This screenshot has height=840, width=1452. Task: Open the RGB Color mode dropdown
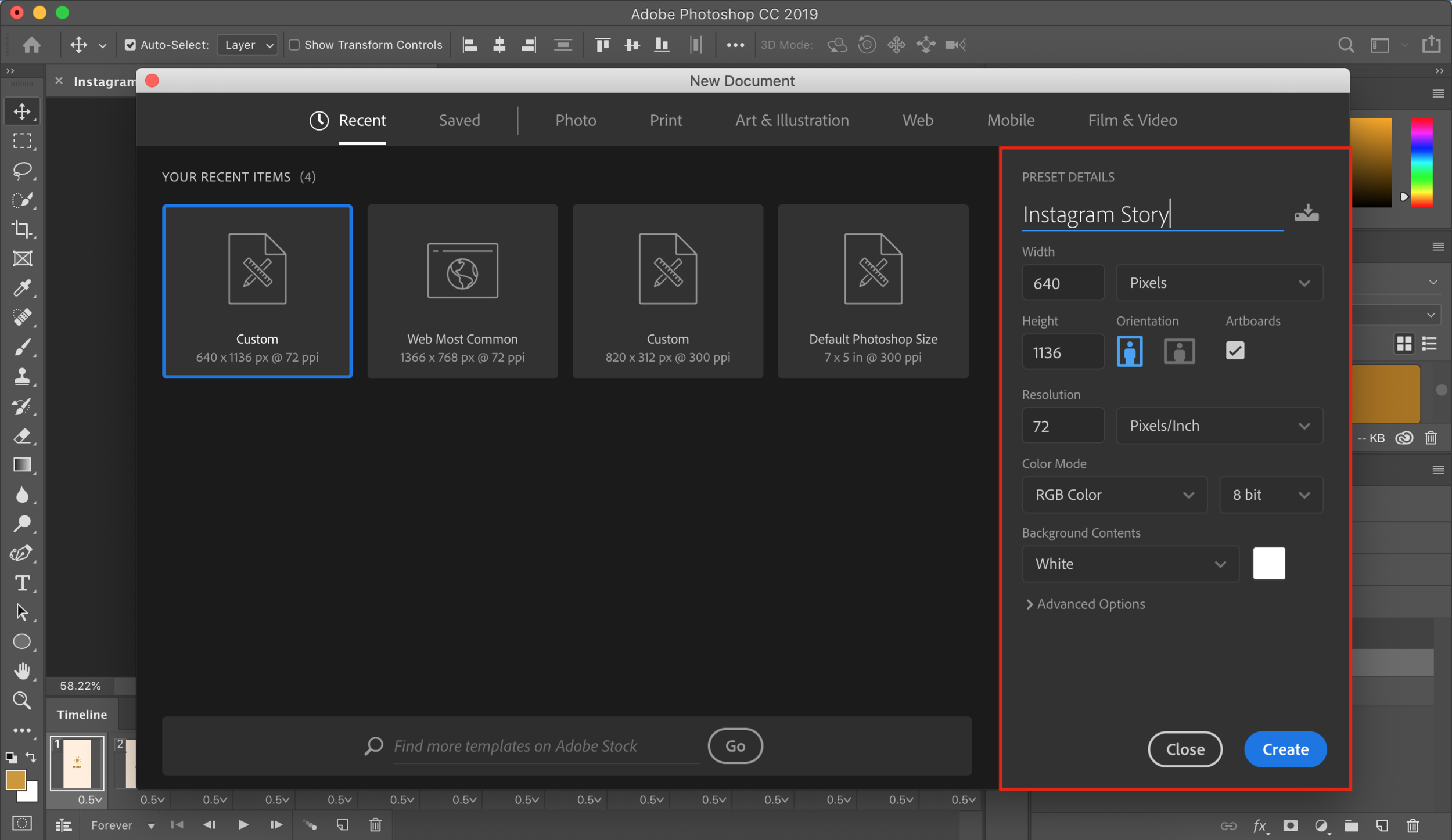point(1114,495)
